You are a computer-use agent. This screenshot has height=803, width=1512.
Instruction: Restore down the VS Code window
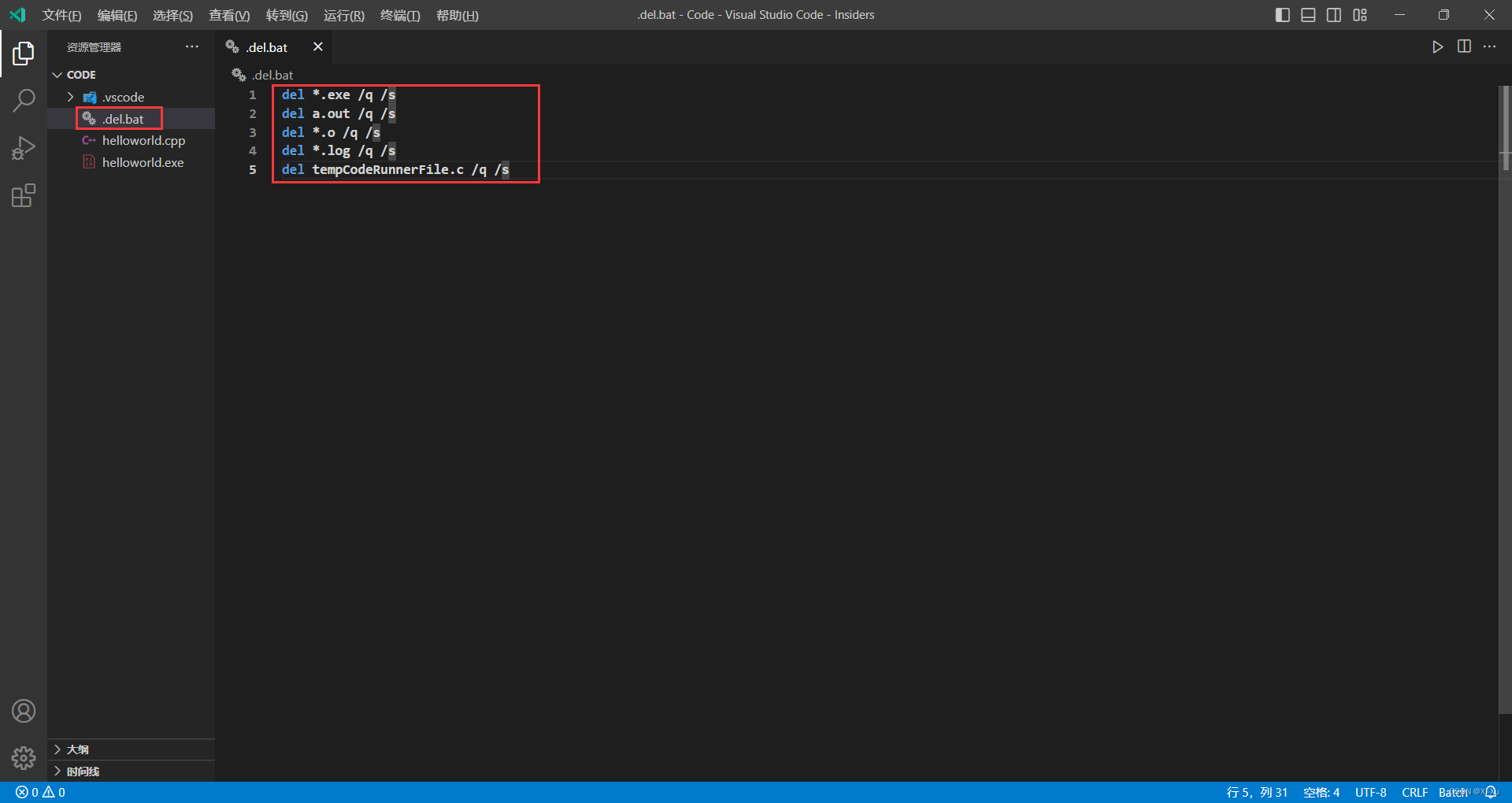click(x=1443, y=15)
